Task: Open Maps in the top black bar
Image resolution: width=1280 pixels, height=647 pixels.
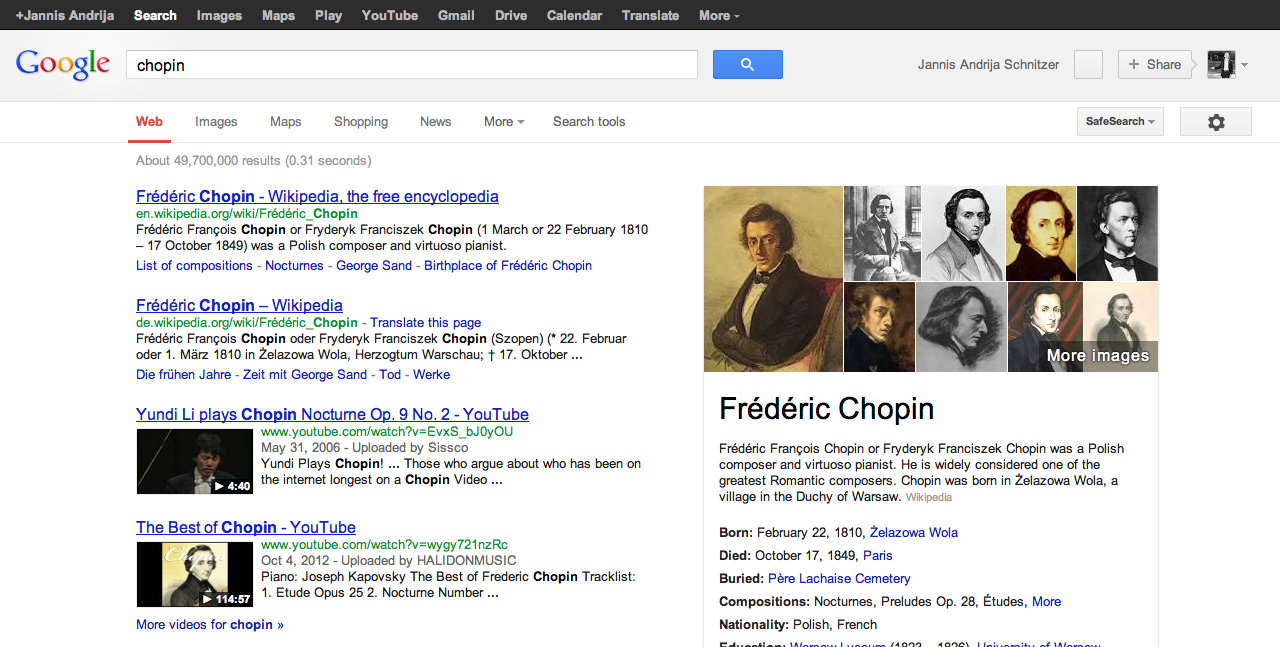Action: [x=278, y=15]
